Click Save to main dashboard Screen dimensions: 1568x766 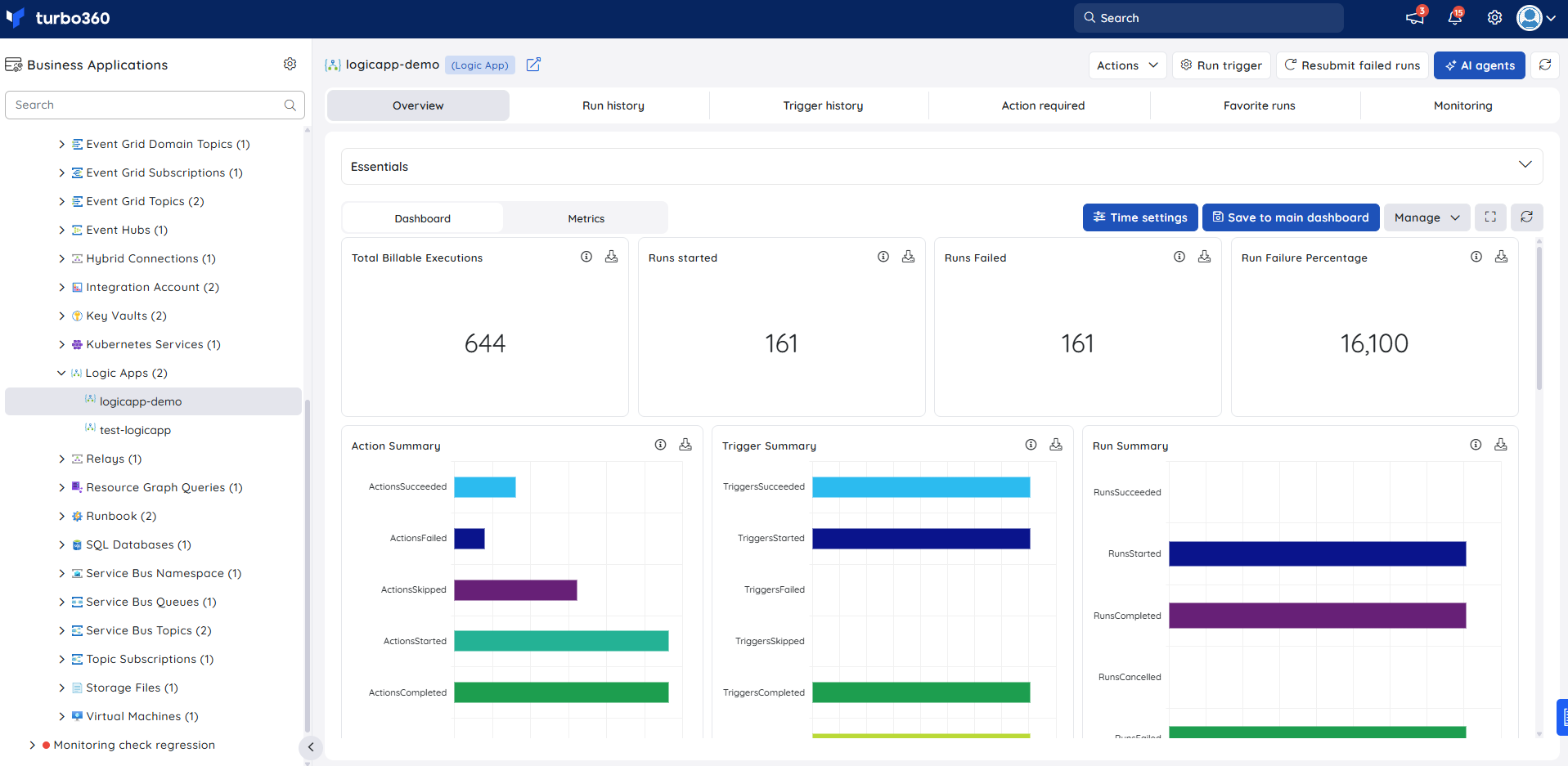click(x=1291, y=217)
